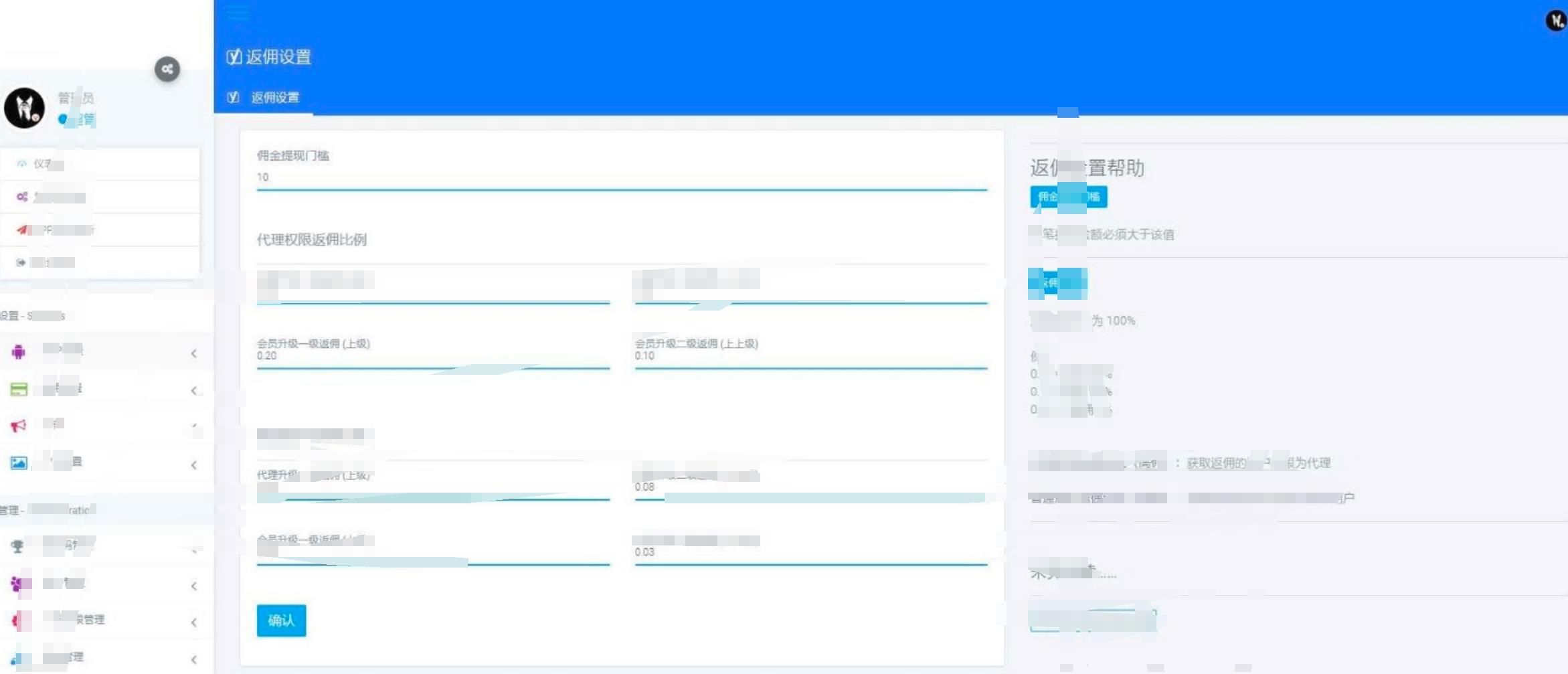The width and height of the screenshot is (1568, 674).
Task: Expand the picture menu row chevron
Action: pos(194,465)
